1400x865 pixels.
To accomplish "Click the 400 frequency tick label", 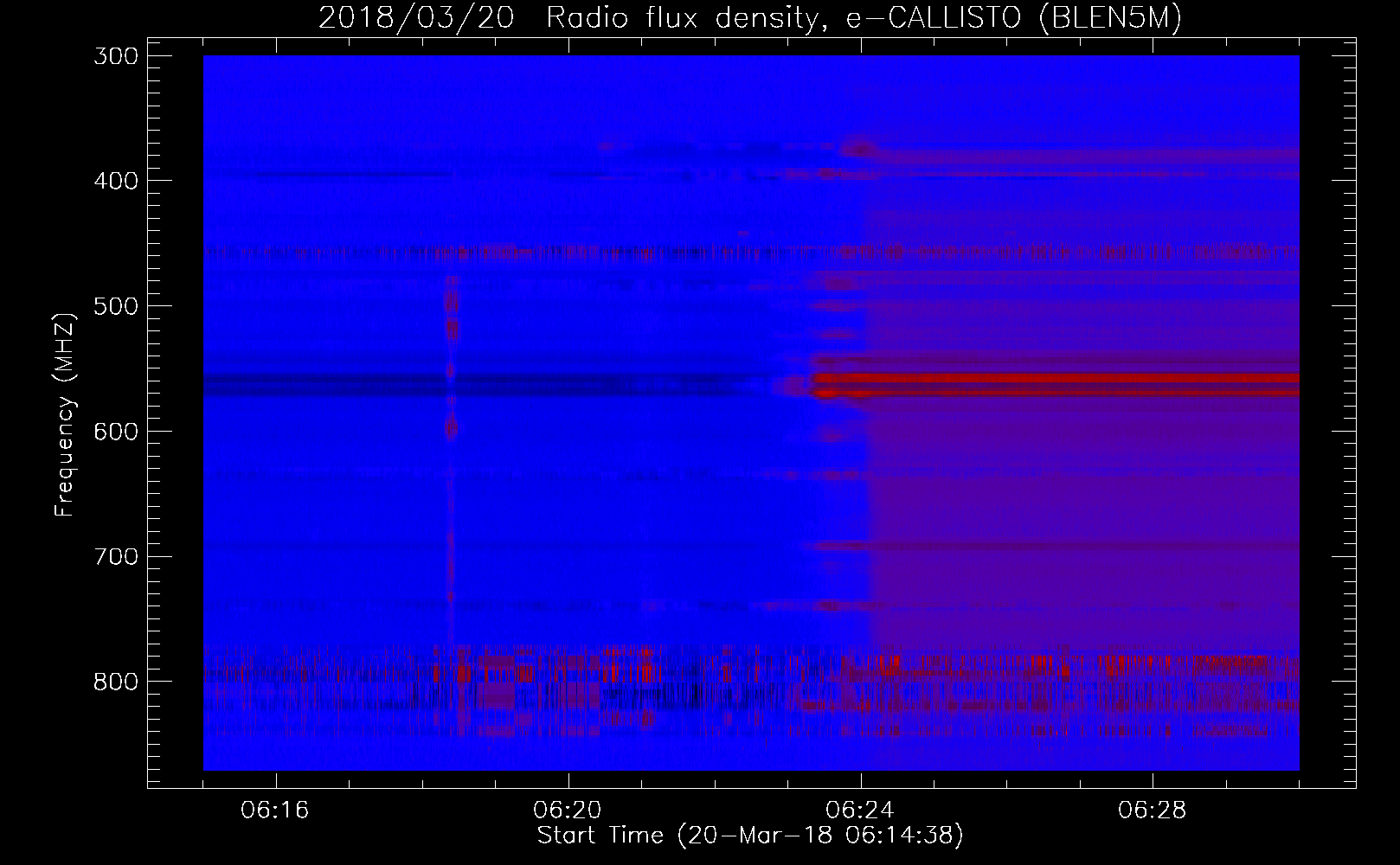I will [115, 181].
